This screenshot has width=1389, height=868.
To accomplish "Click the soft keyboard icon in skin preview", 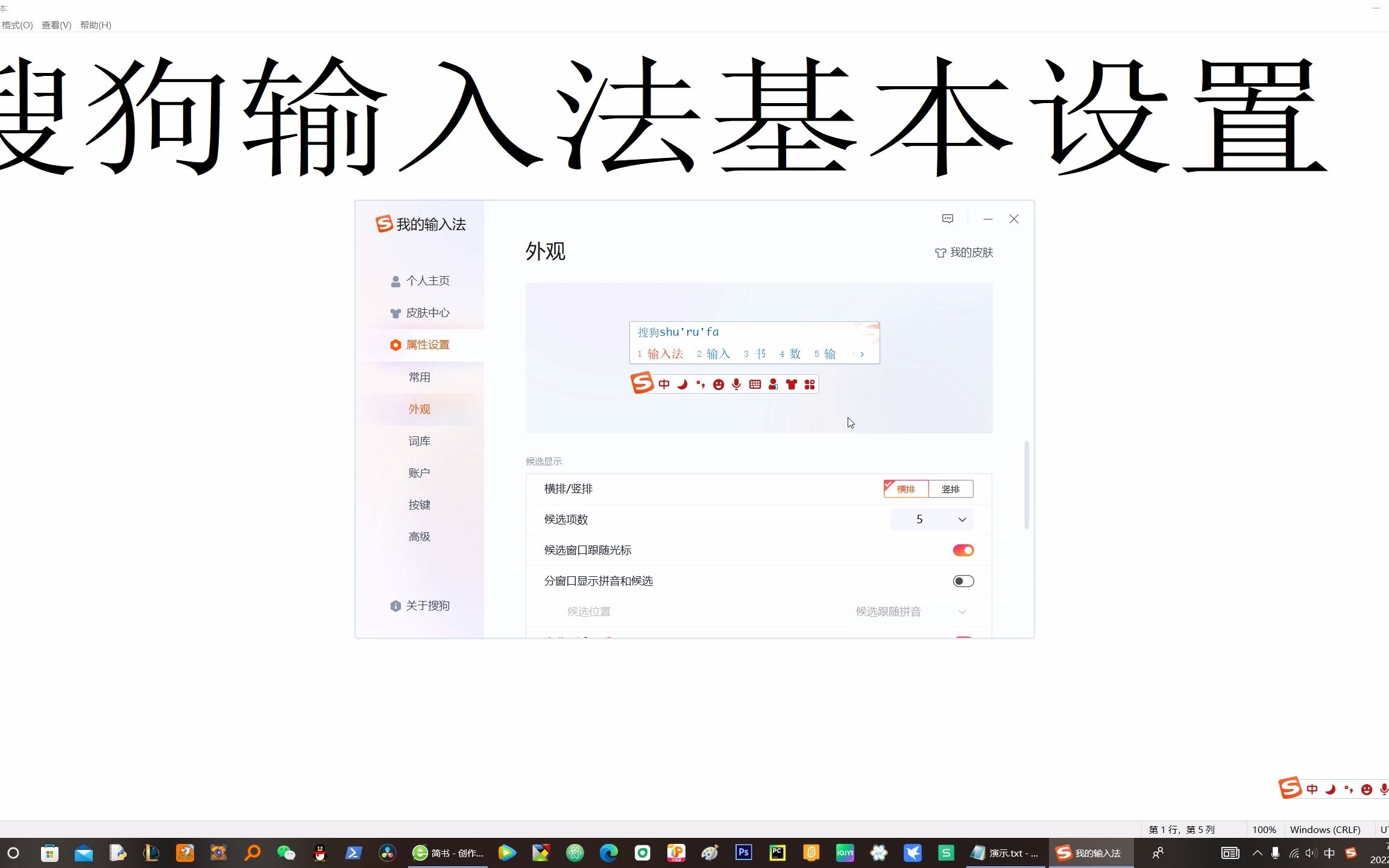I will (755, 385).
